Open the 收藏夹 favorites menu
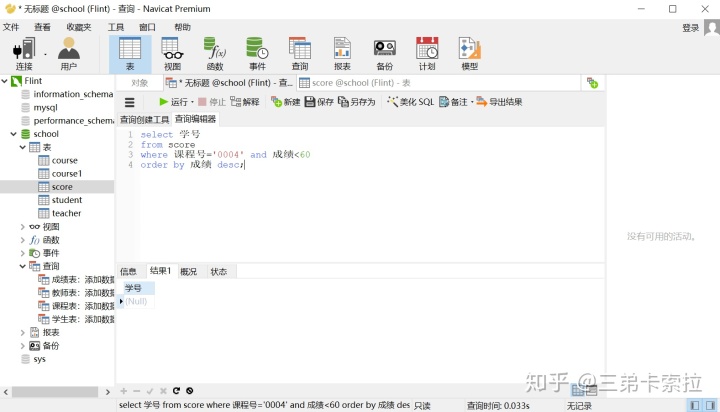This screenshot has width=720, height=412. 79,27
